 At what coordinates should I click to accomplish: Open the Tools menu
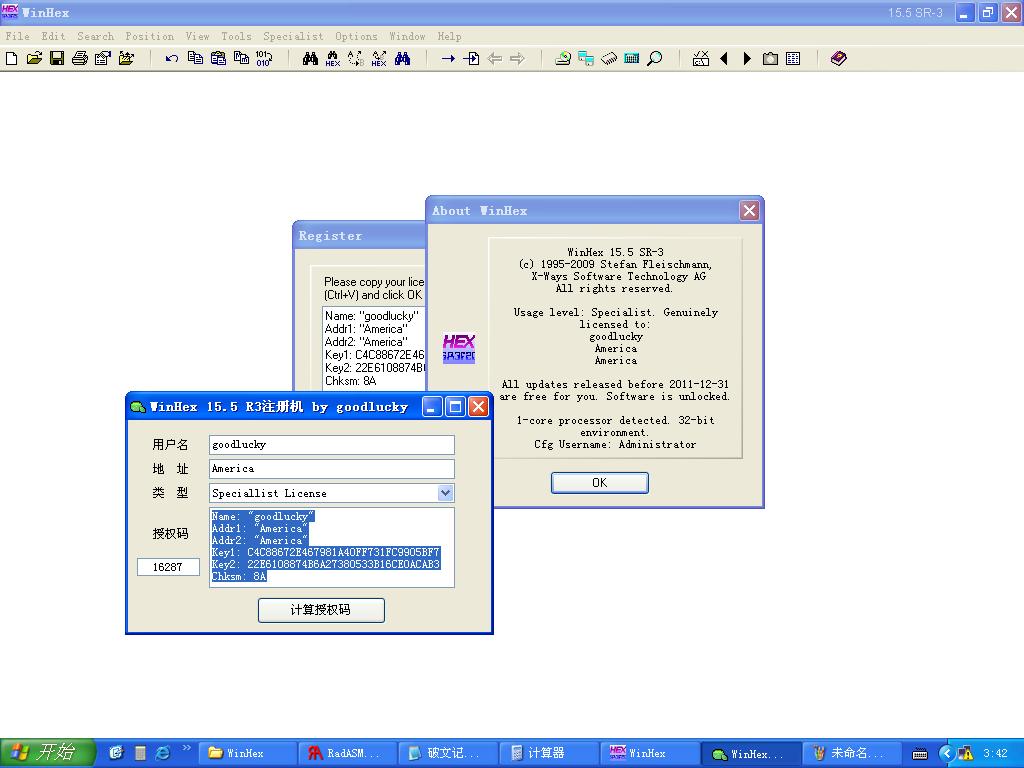pos(236,37)
